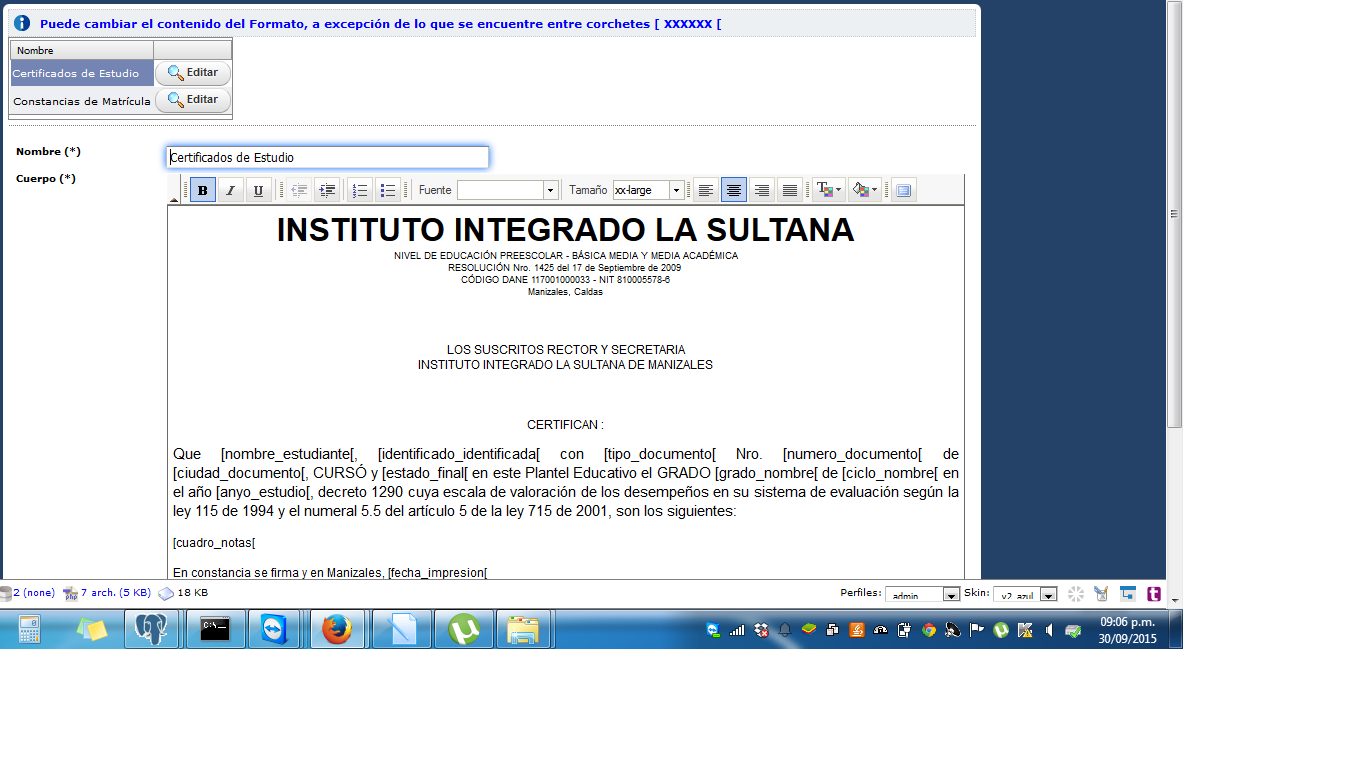
Task: Align text to the right
Action: (x=762, y=190)
